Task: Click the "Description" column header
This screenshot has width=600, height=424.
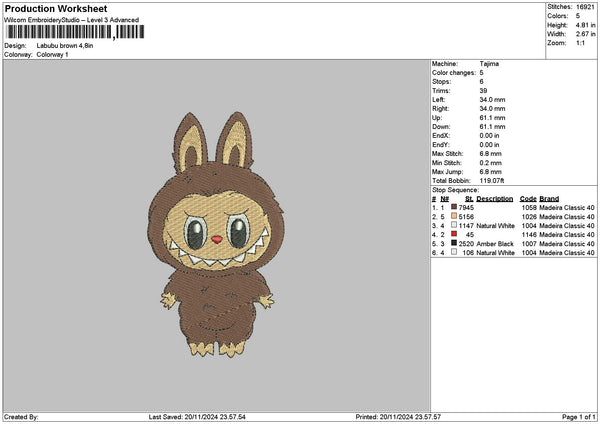Action: [x=494, y=199]
